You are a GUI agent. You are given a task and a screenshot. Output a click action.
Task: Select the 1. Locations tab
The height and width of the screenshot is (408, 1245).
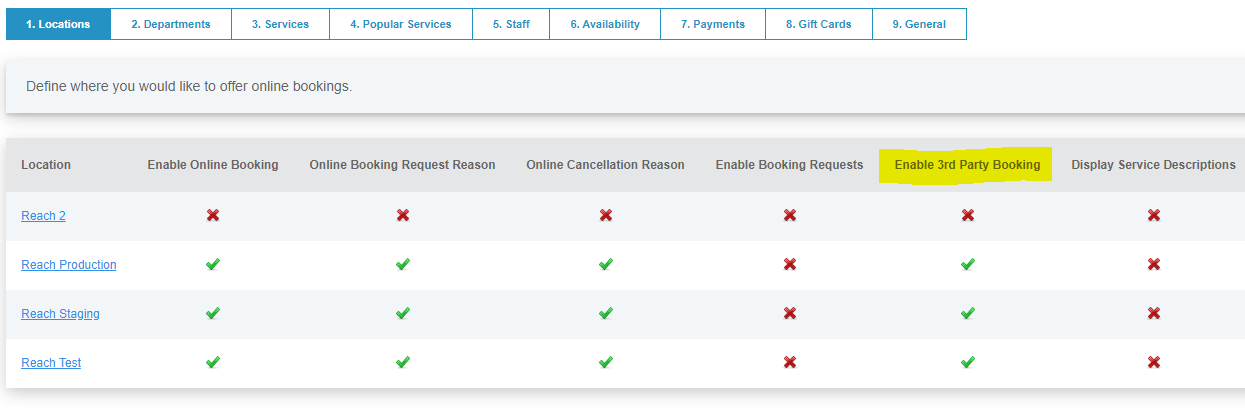(58, 24)
